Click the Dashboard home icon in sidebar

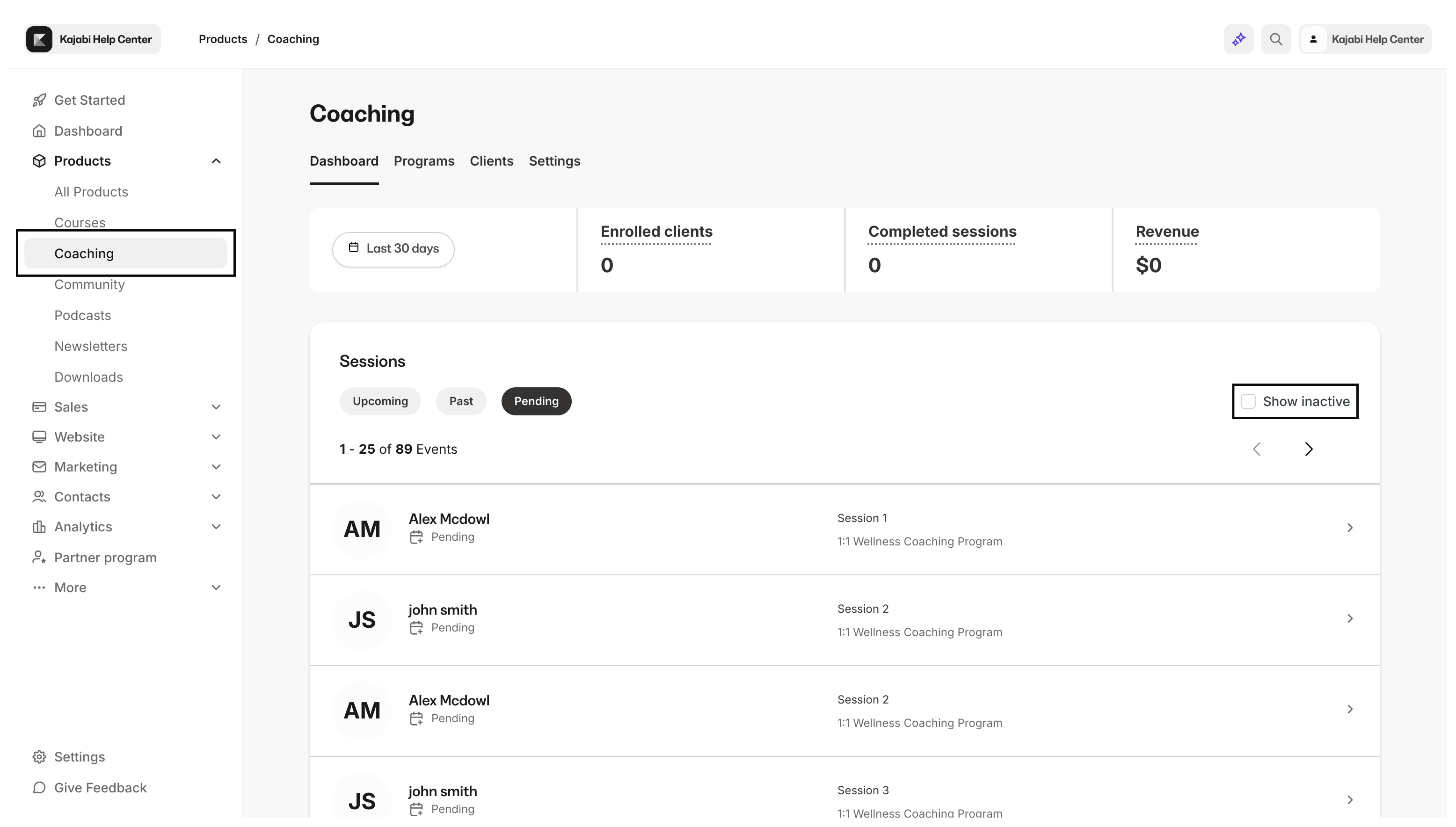[x=39, y=131]
